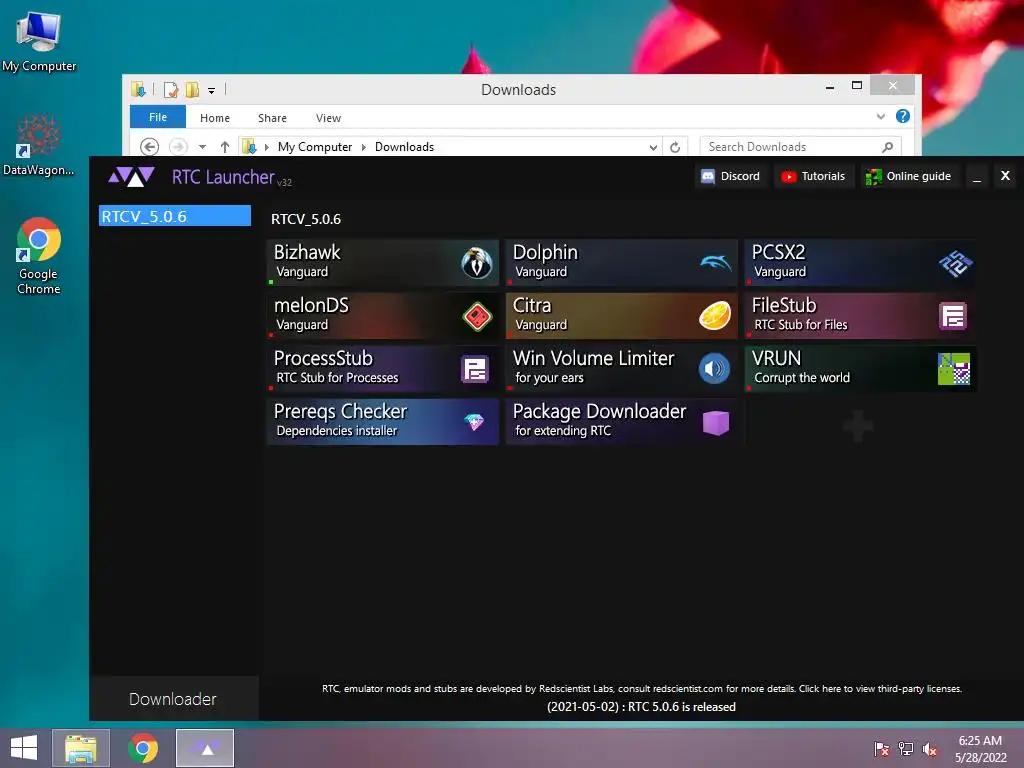The image size is (1024, 768).
Task: Click the RTC Launcher taskbar button
Action: pos(205,748)
